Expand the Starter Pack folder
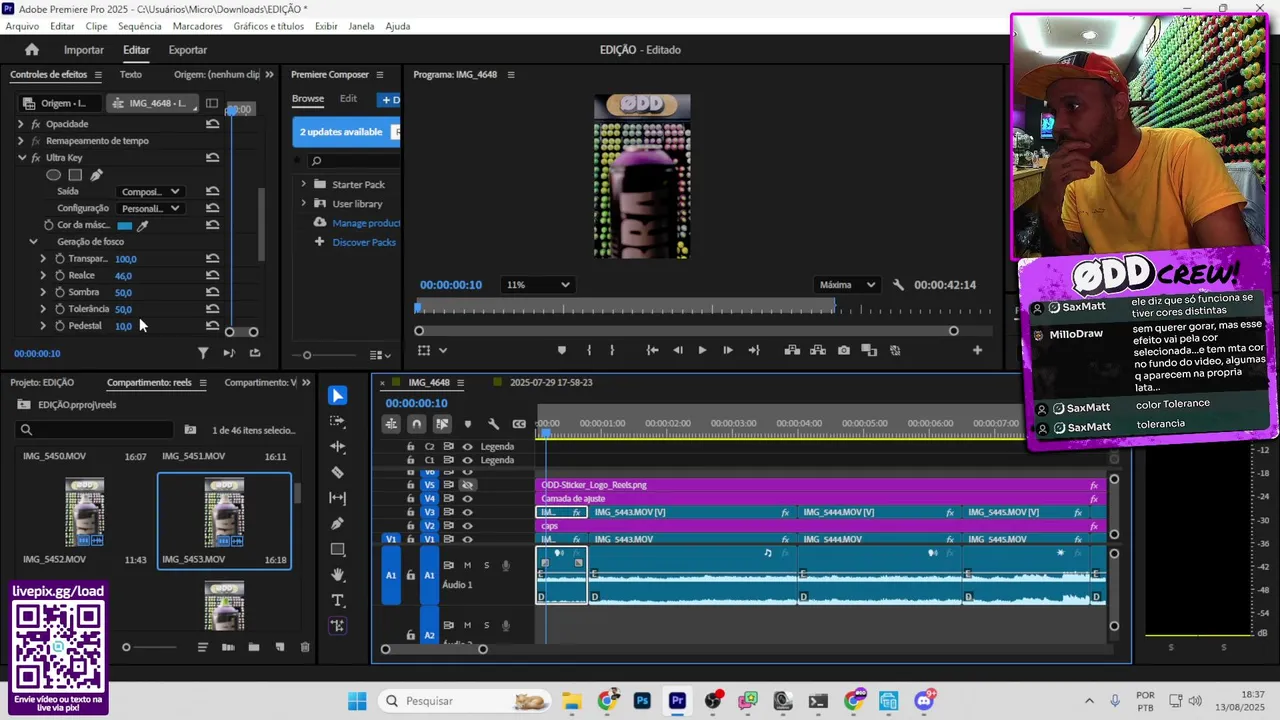1280x720 pixels. (303, 185)
